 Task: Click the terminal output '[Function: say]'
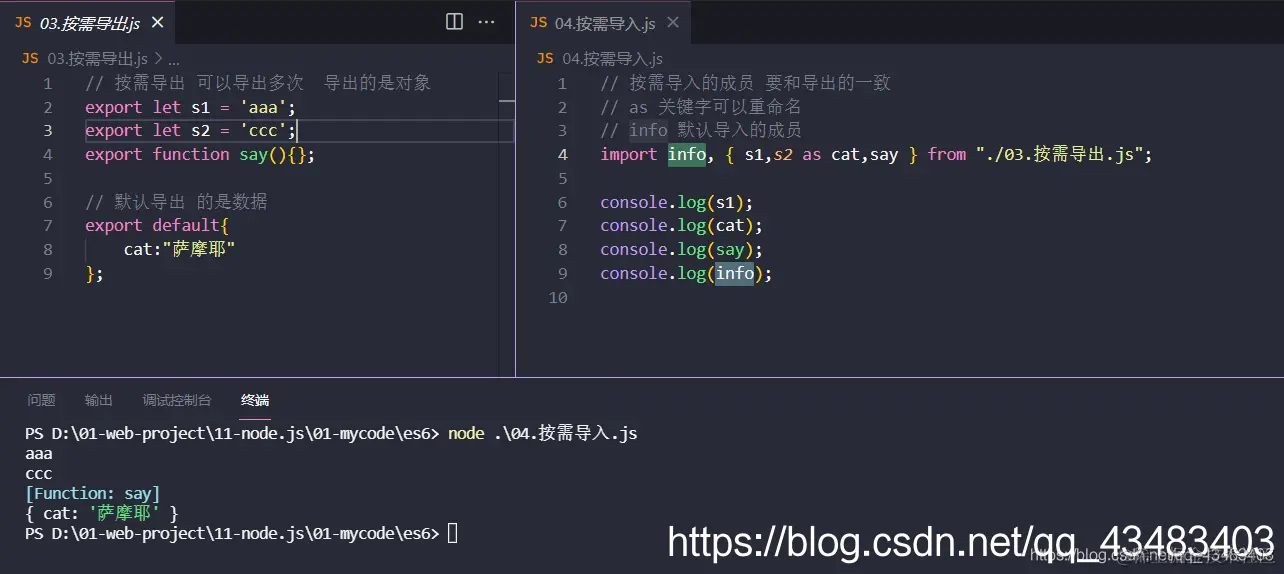[92, 494]
